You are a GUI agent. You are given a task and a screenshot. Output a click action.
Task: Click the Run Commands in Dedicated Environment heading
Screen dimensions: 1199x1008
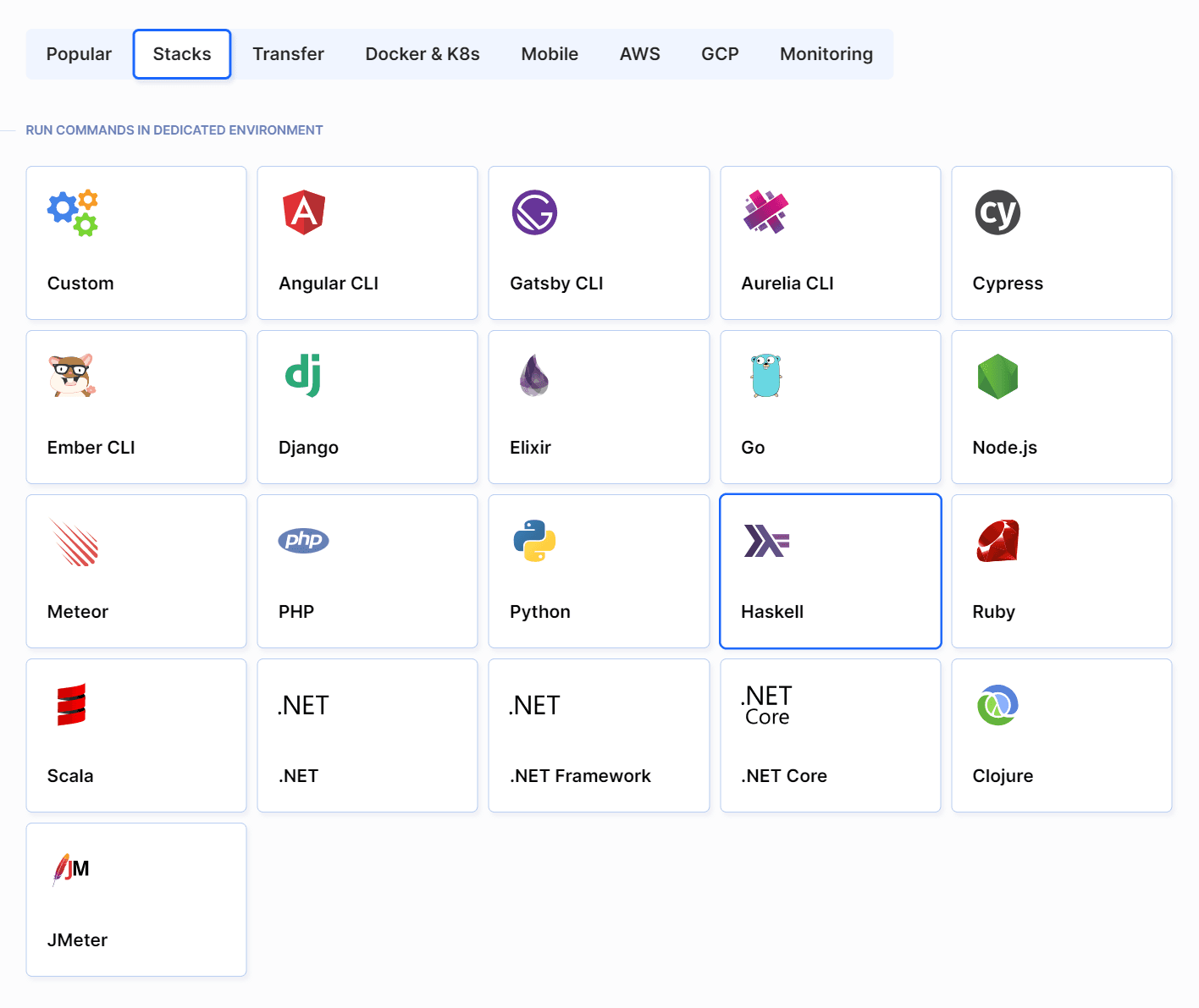point(174,130)
